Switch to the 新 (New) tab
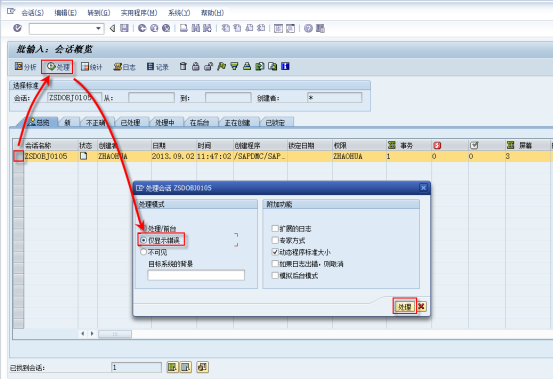This screenshot has height=379, width=554. pyautogui.click(x=68, y=122)
